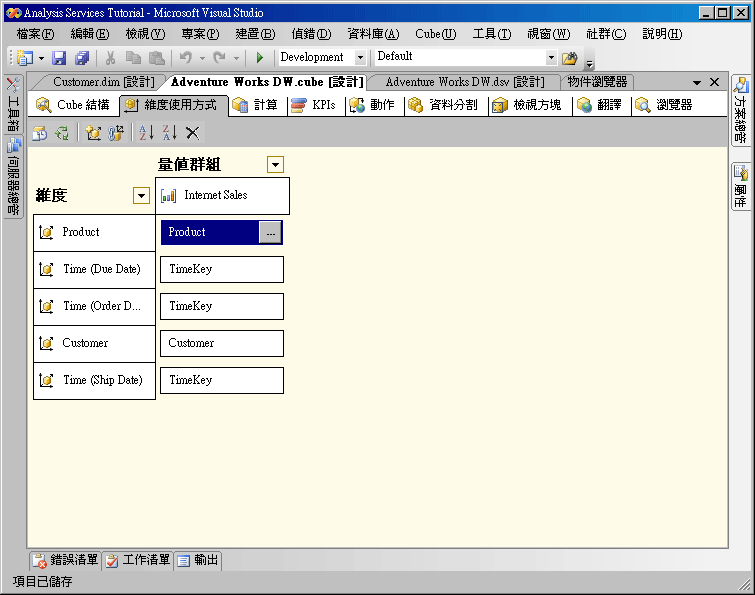Open the 專案(P) menu

201,34
